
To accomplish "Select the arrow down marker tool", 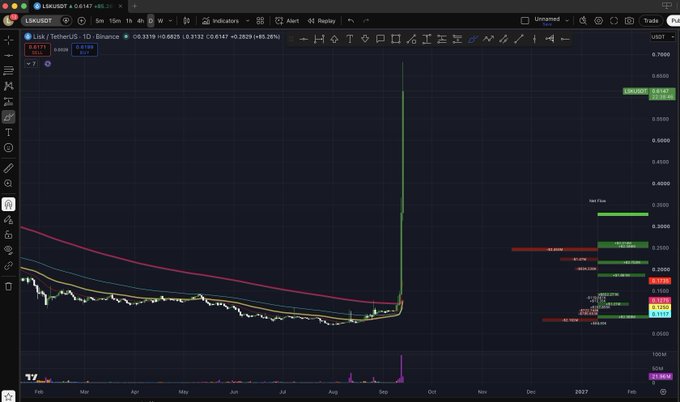I will tap(365, 39).
